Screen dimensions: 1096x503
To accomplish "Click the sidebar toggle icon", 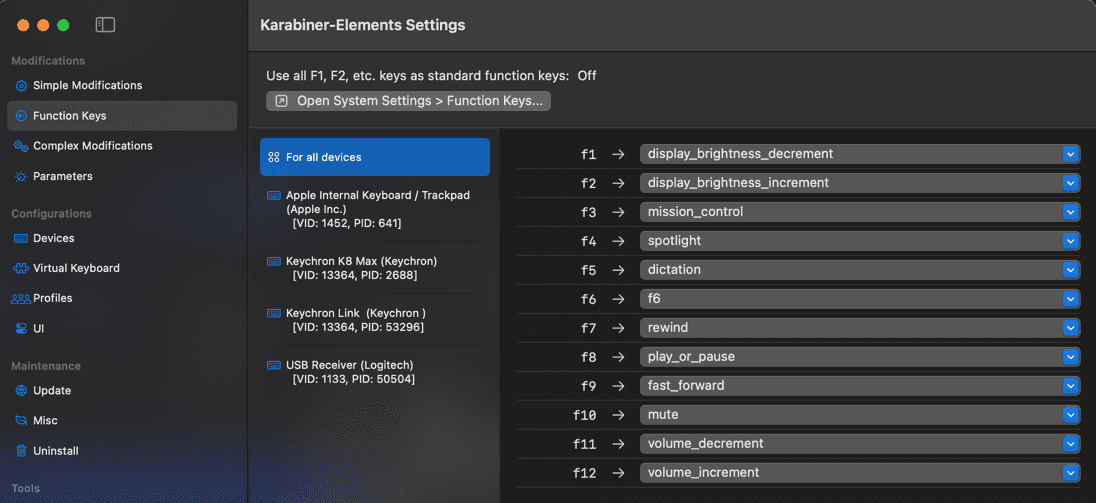I will tap(105, 25).
